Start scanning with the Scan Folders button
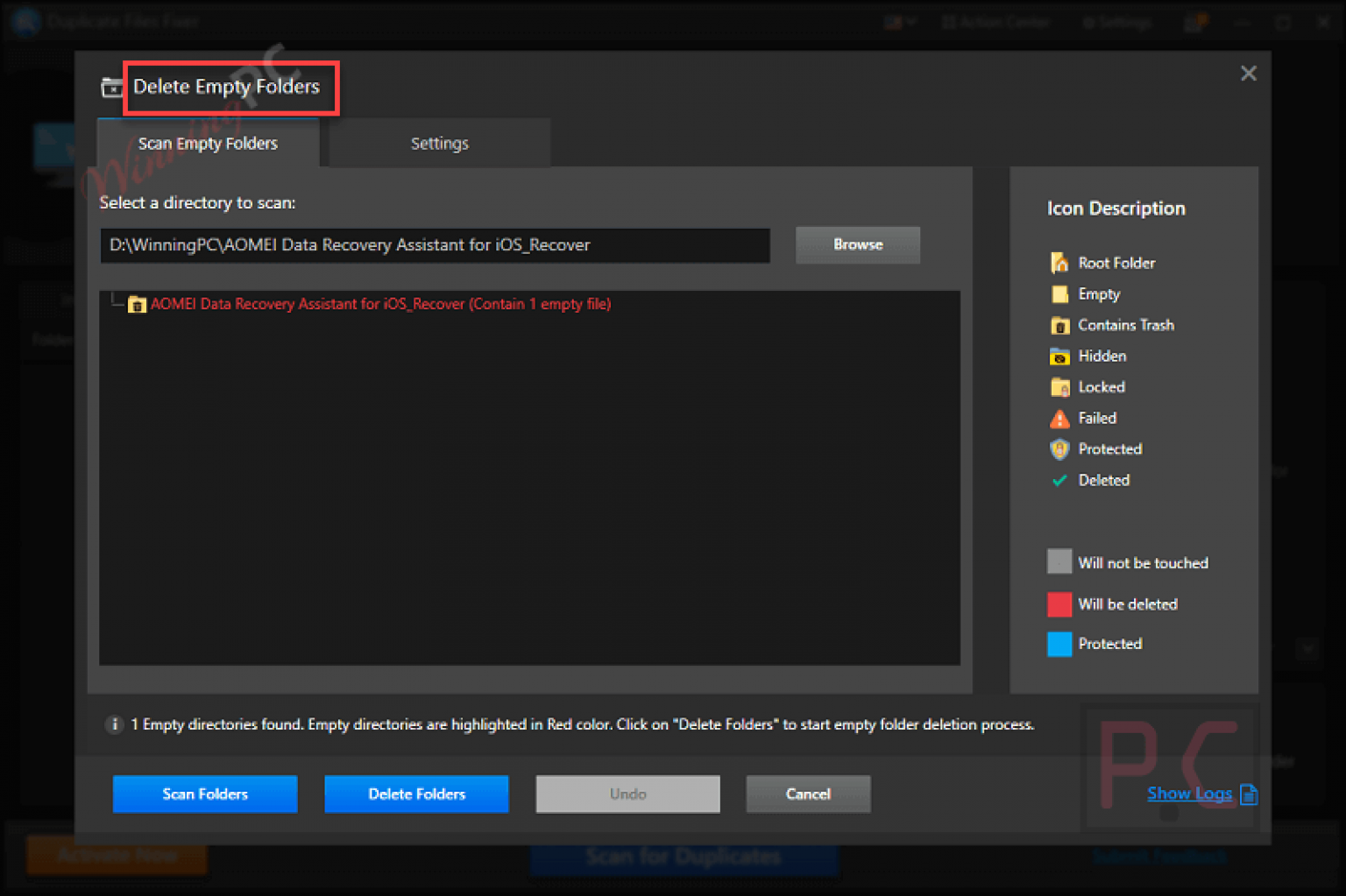The width and height of the screenshot is (1346, 896). [205, 794]
